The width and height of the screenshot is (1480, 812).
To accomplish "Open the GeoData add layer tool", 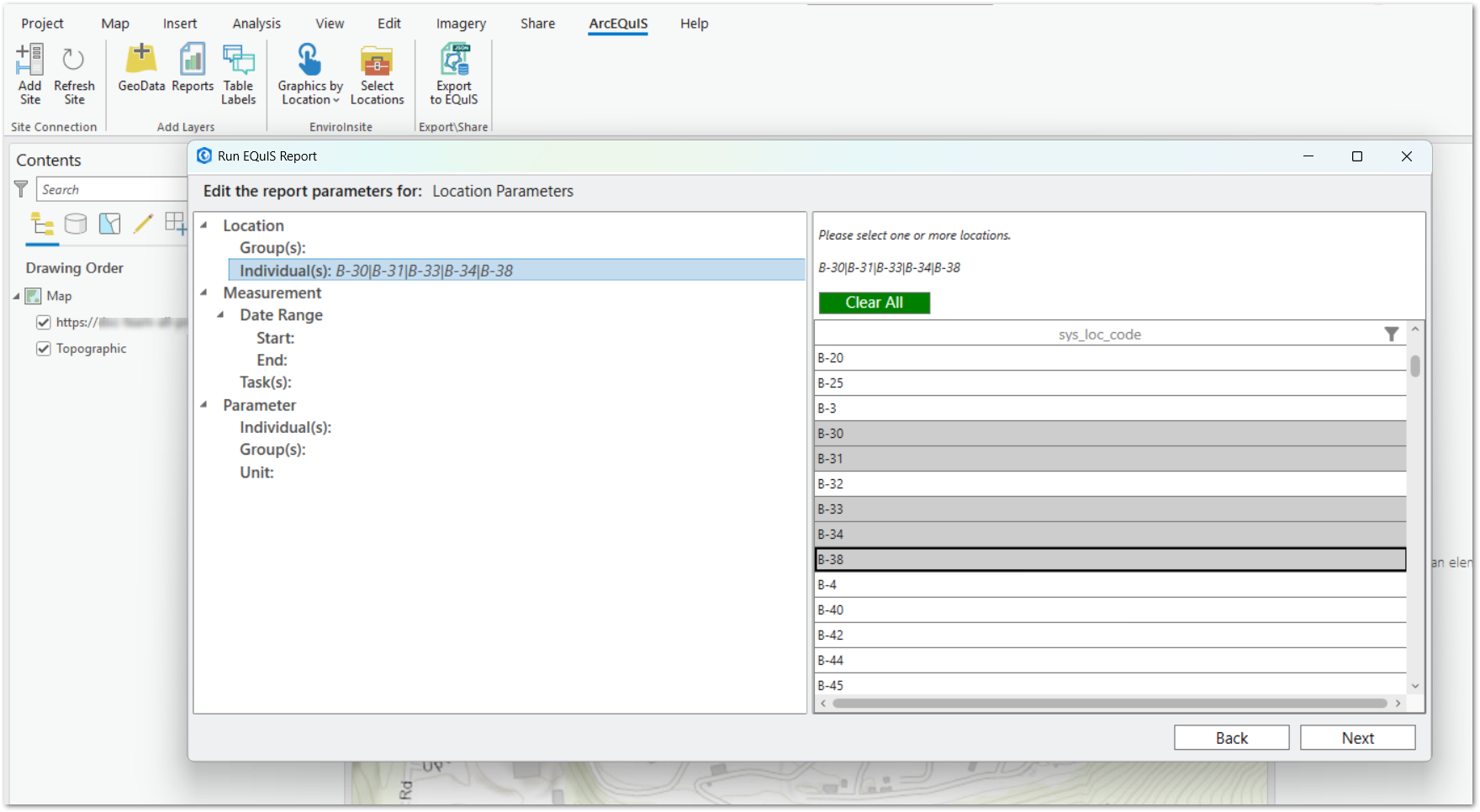I will 141,68.
